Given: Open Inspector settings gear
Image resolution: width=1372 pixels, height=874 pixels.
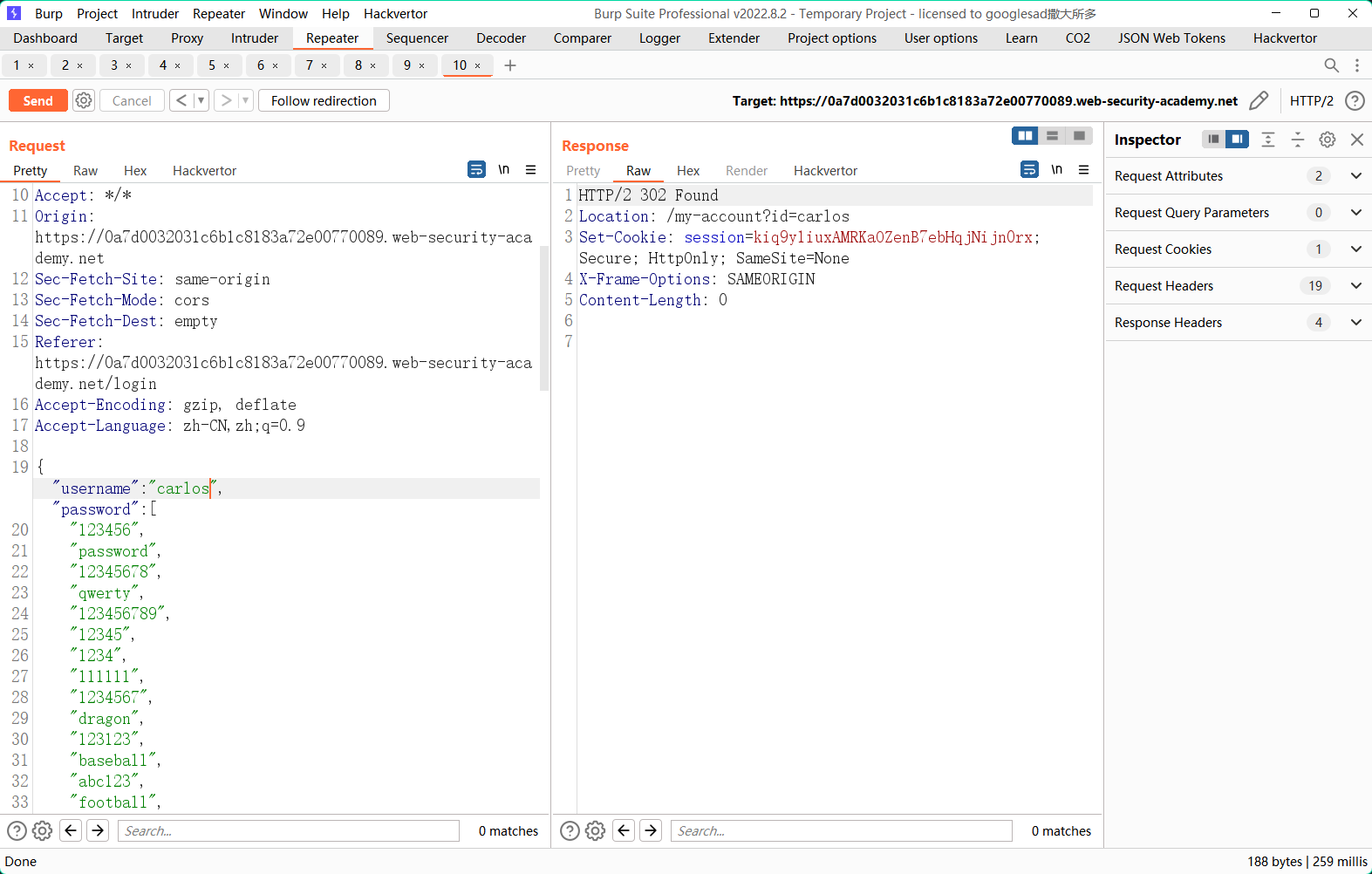Looking at the screenshot, I should pos(1328,140).
